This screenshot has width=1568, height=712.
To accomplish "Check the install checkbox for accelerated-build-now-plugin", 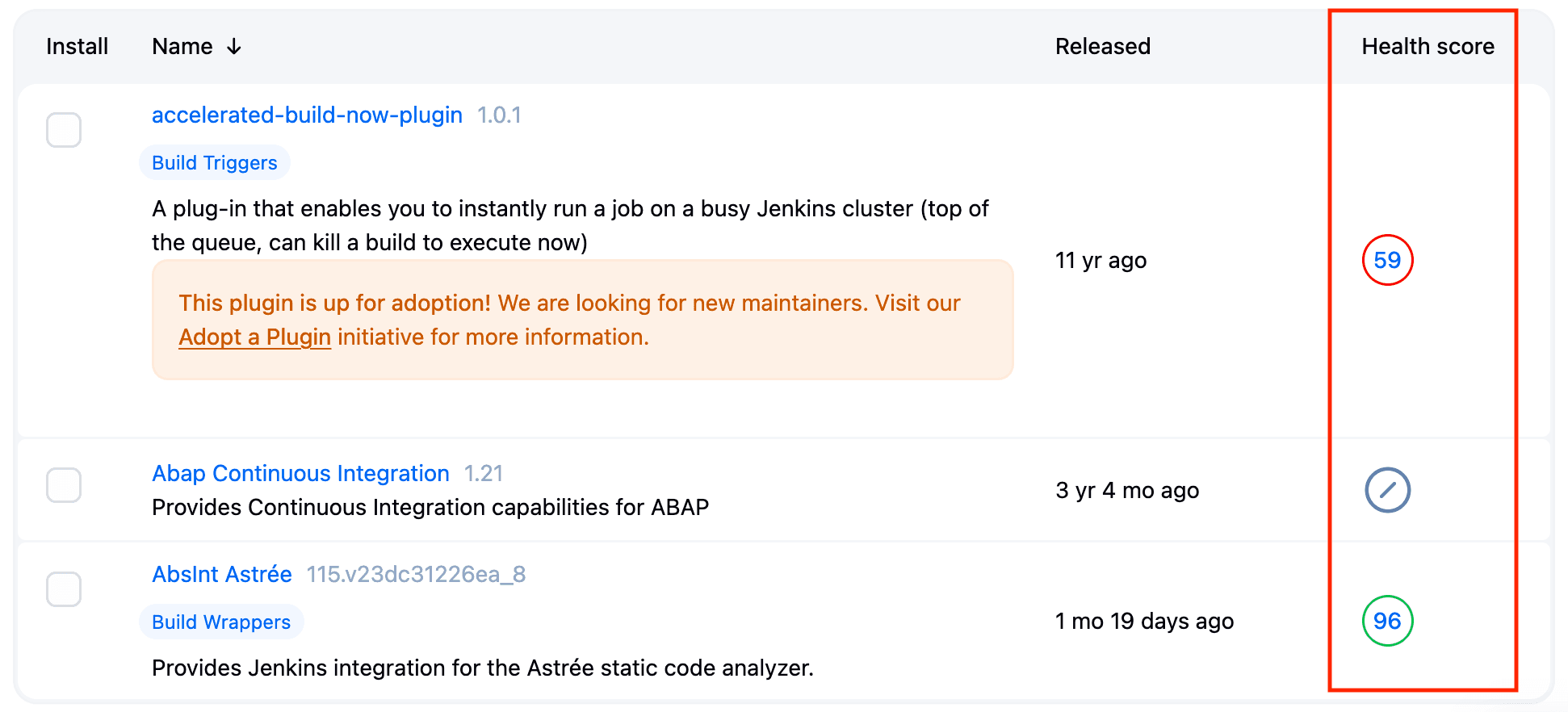I will [64, 129].
